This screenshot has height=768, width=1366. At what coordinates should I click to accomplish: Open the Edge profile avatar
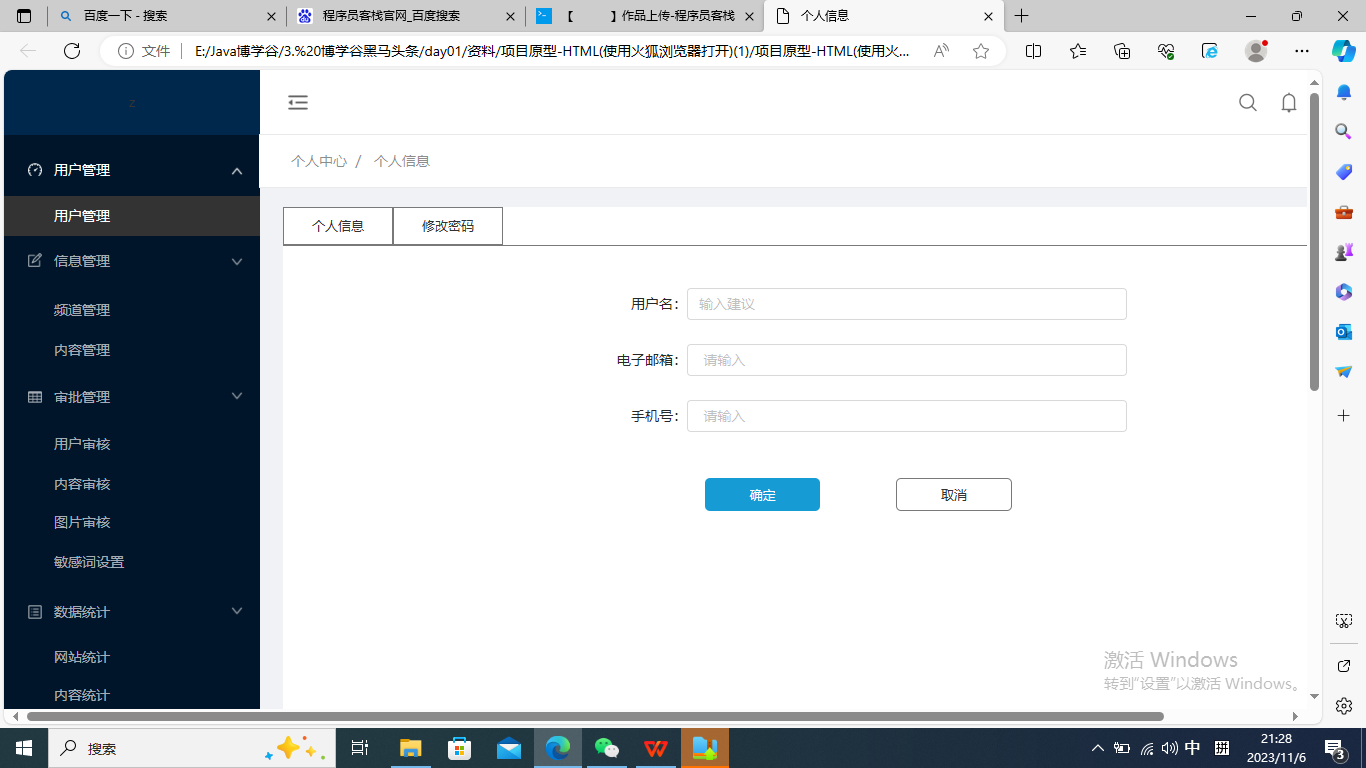click(1256, 51)
